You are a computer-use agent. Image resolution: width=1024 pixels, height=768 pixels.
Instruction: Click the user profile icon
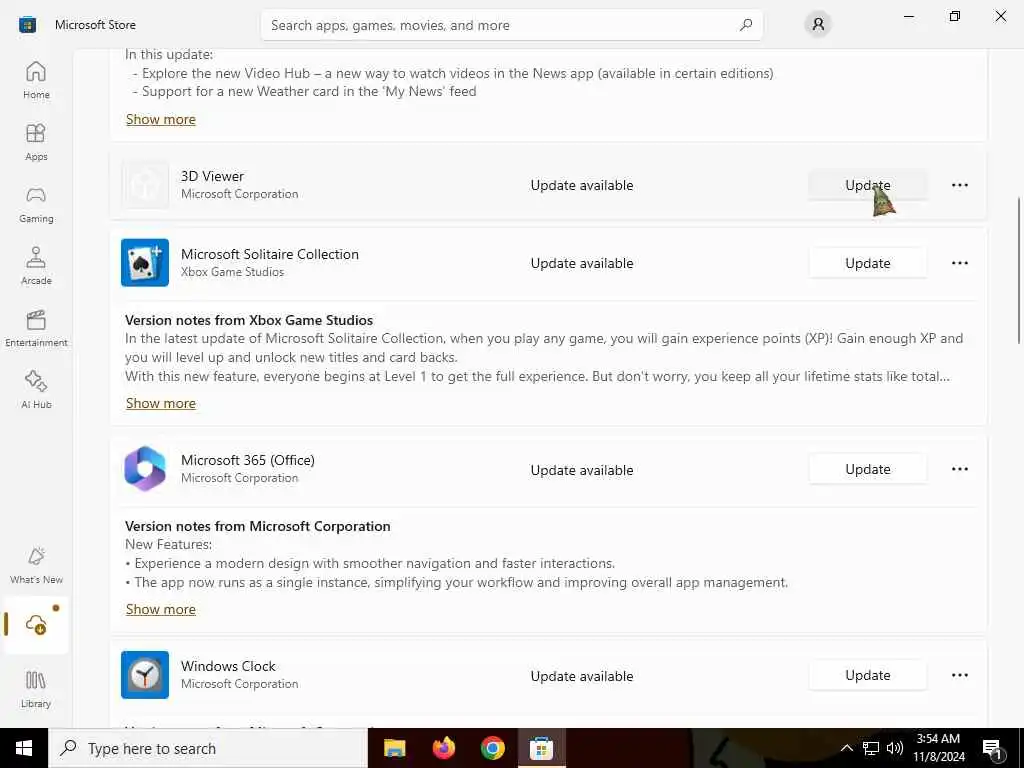click(818, 25)
